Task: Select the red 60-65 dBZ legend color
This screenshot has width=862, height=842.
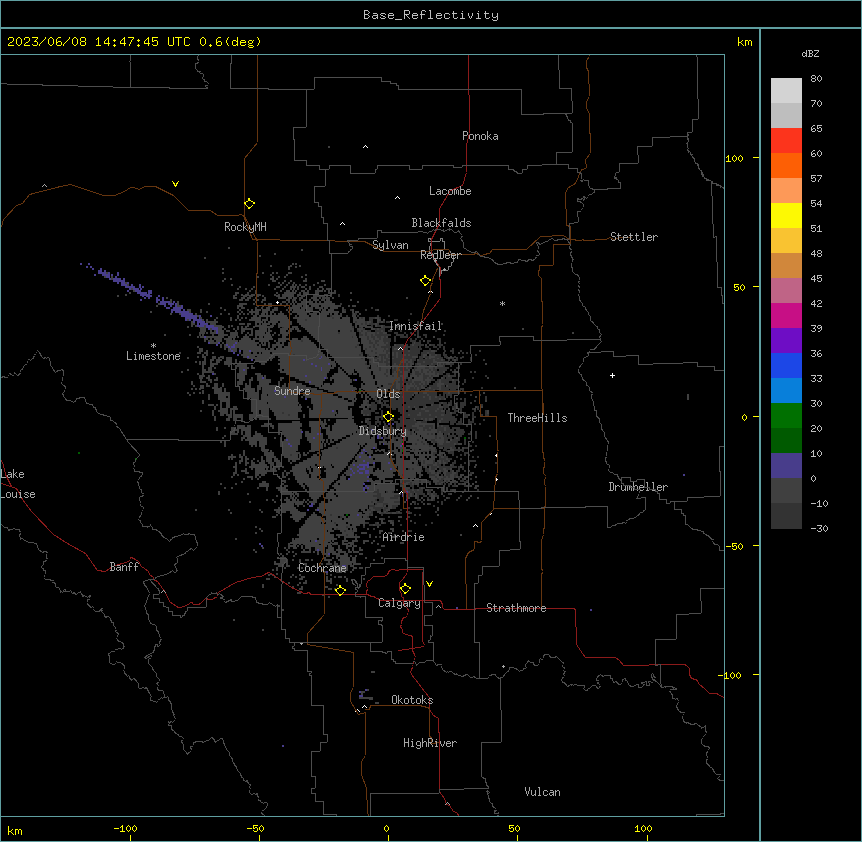Action: pyautogui.click(x=786, y=140)
